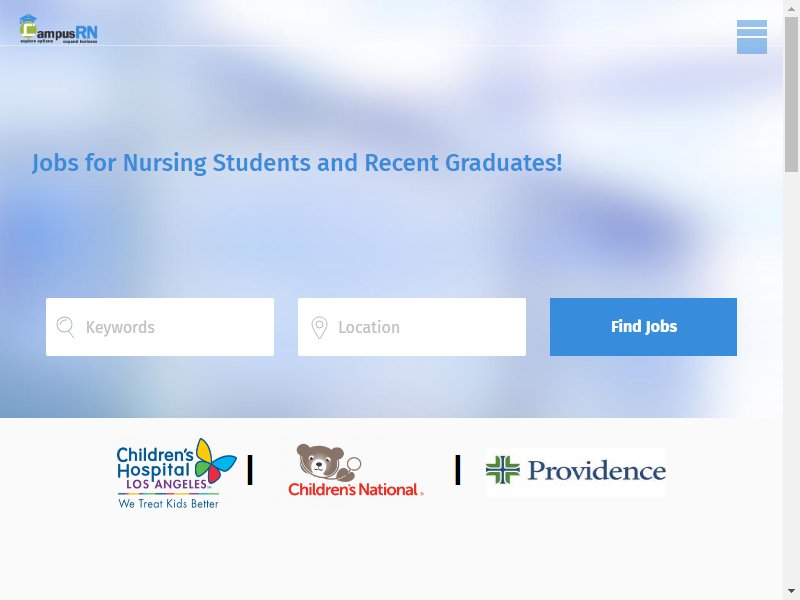Click the colorful butterfly icon
The image size is (800, 600).
pyautogui.click(x=216, y=460)
